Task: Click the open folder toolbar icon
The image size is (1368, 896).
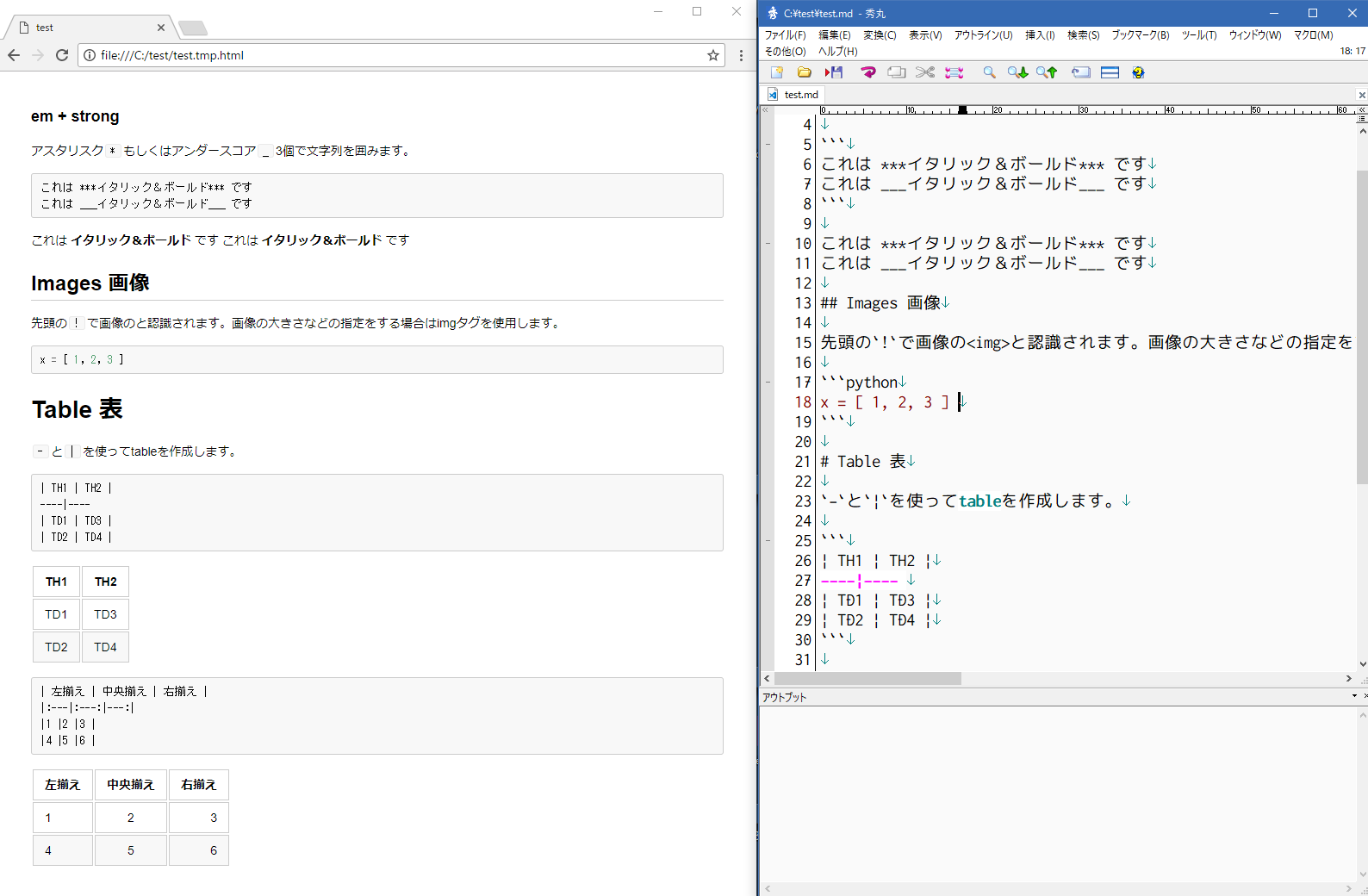Action: coord(805,72)
